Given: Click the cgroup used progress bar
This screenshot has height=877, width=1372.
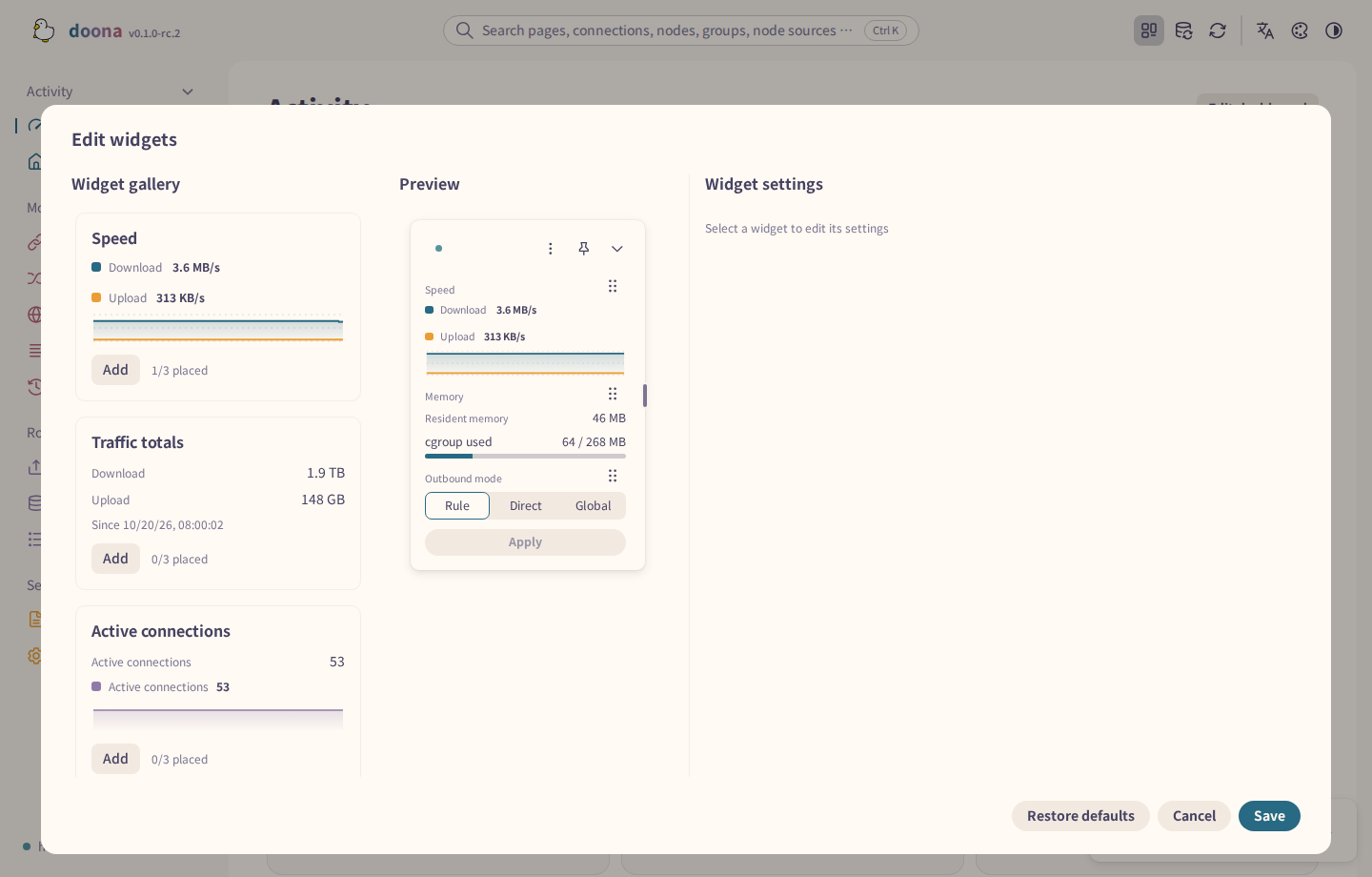Looking at the screenshot, I should pos(525,457).
